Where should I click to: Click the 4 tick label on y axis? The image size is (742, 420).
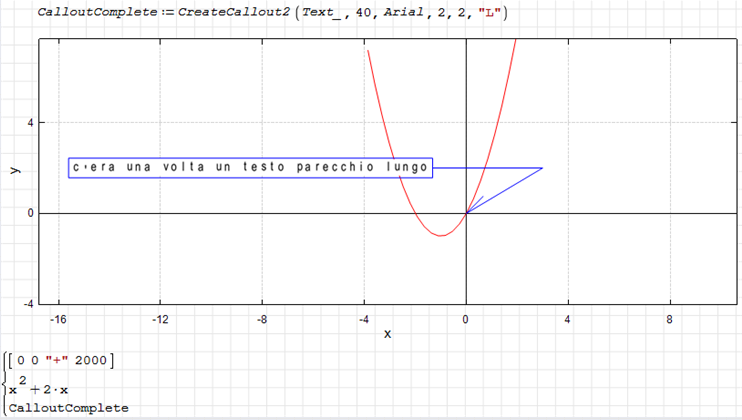[29, 123]
